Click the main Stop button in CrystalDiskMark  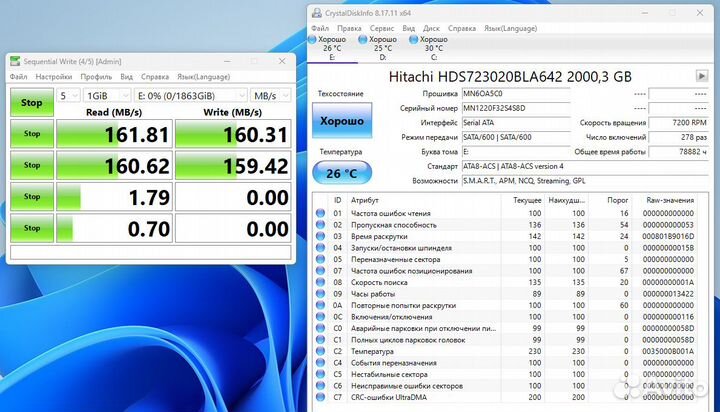click(32, 102)
